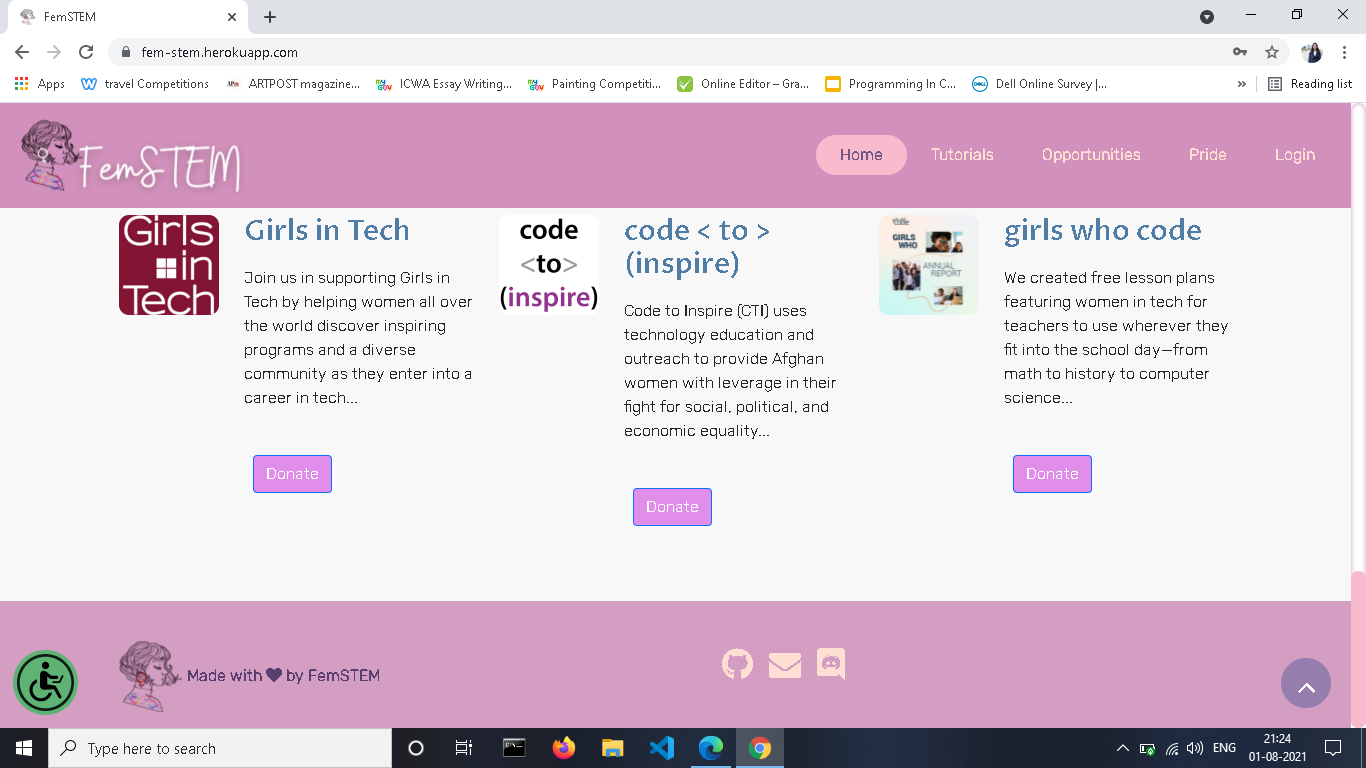Open the Chrome profile avatar

click(1312, 52)
